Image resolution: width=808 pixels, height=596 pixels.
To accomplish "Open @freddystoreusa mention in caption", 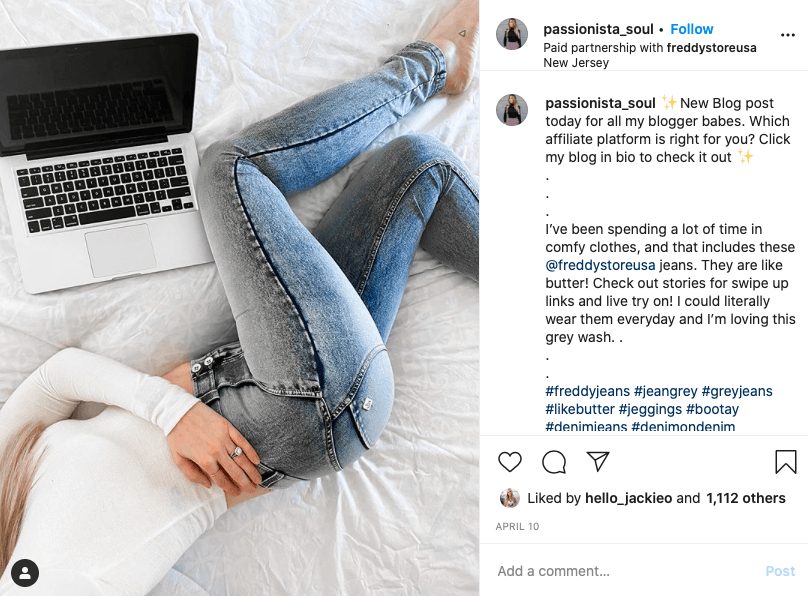I will click(600, 265).
